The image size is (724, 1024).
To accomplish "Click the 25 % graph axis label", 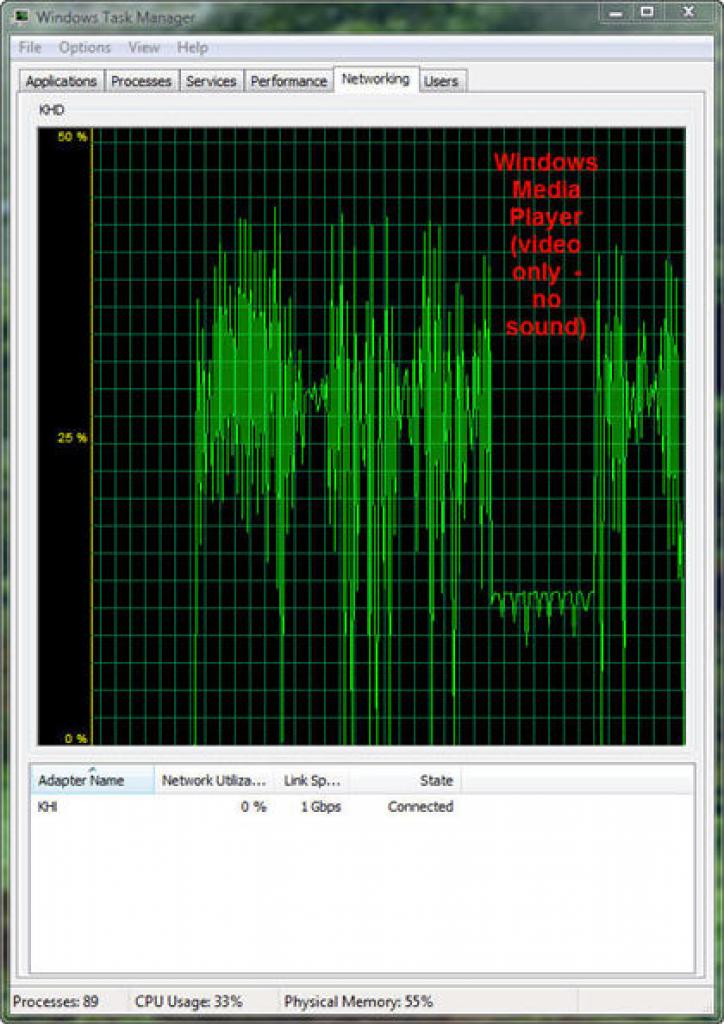I will tap(72, 438).
